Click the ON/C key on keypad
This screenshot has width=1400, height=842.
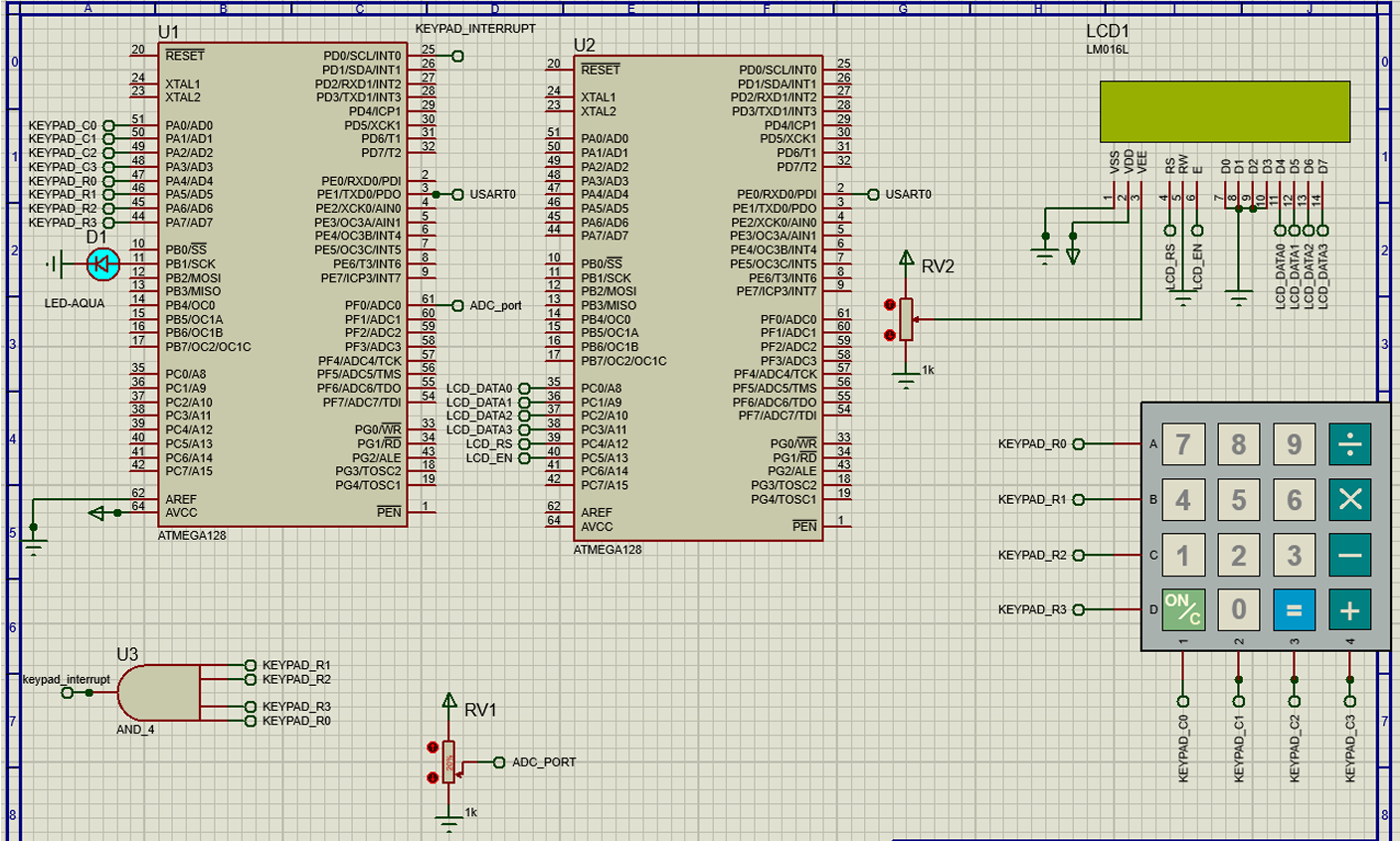point(1183,609)
